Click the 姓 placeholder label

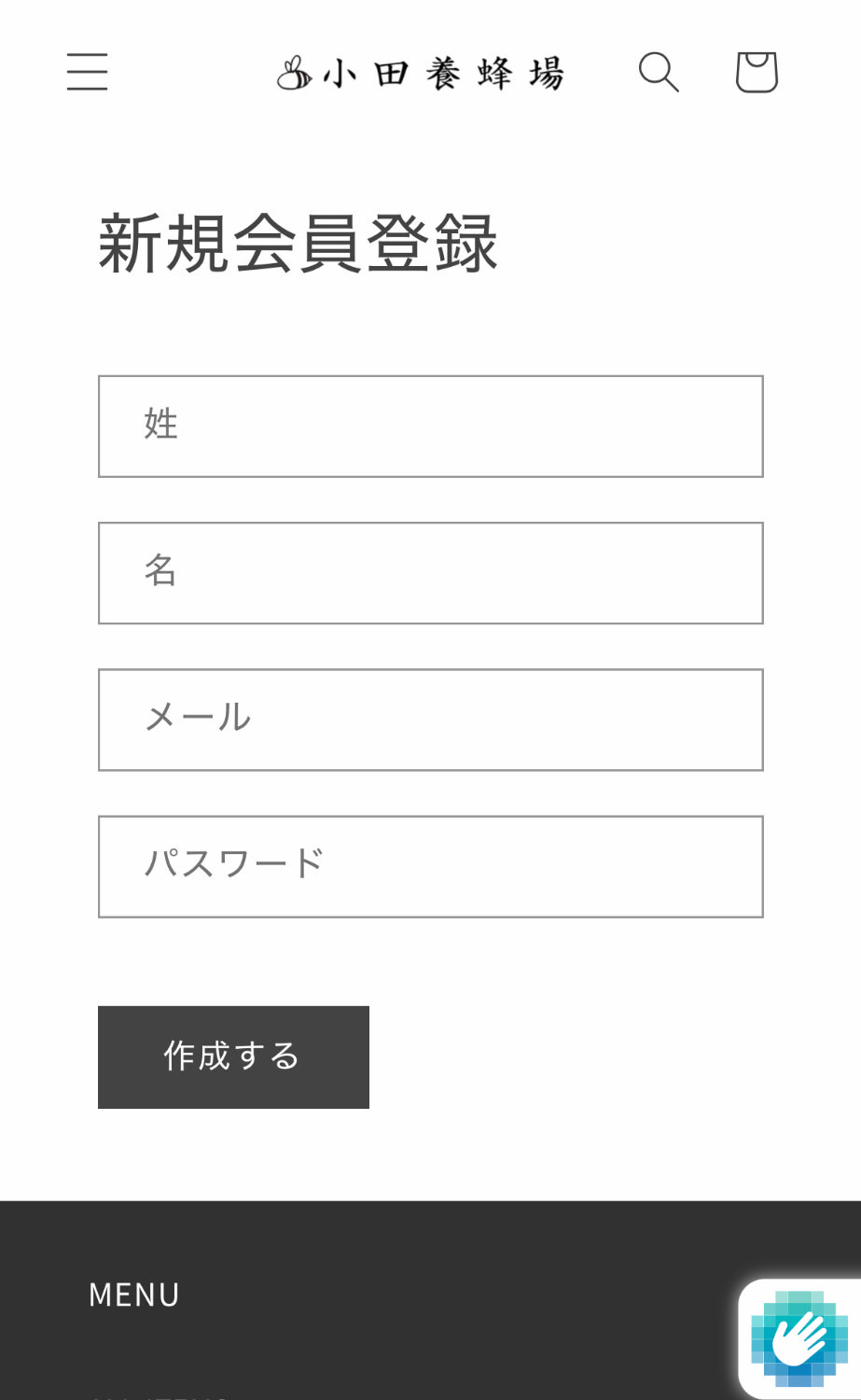(x=160, y=425)
